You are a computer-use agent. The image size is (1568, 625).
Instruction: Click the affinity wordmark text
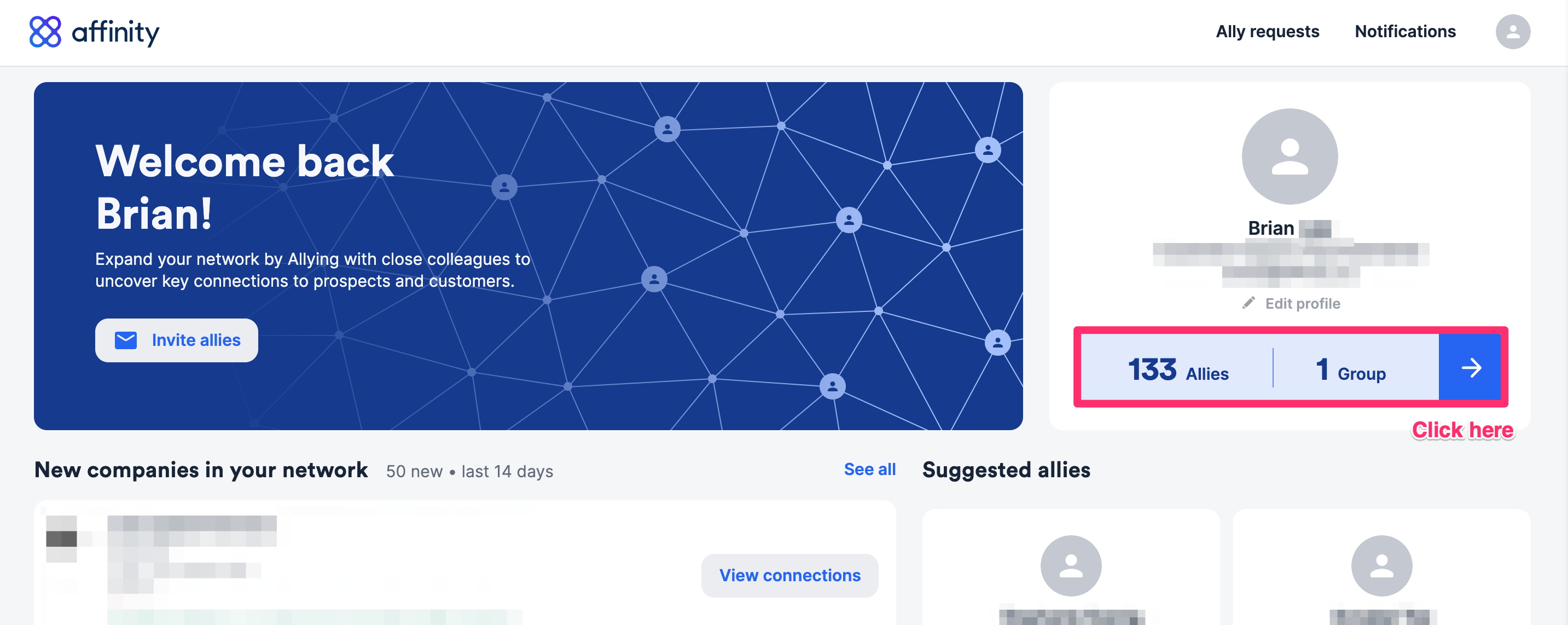click(x=115, y=32)
